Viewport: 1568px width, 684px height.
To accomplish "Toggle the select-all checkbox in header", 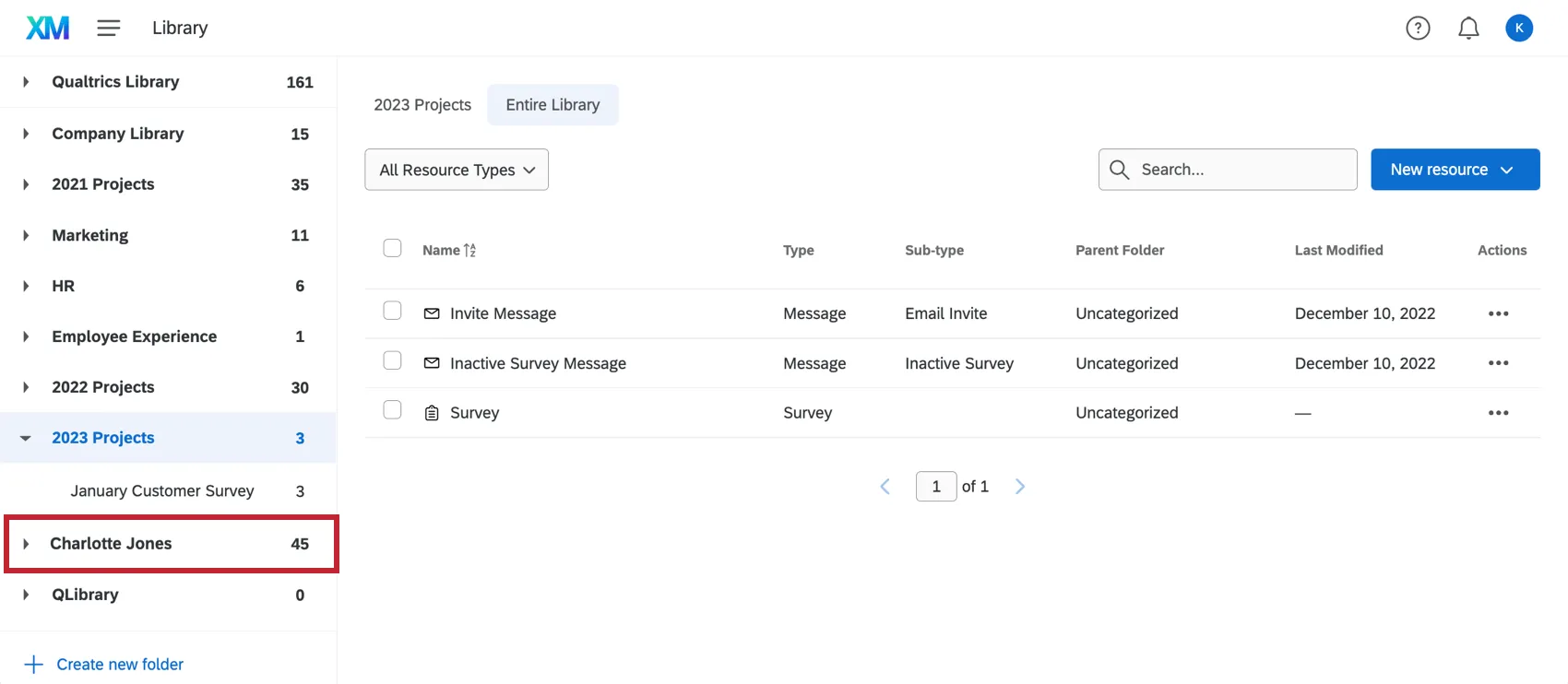I will coord(392,248).
